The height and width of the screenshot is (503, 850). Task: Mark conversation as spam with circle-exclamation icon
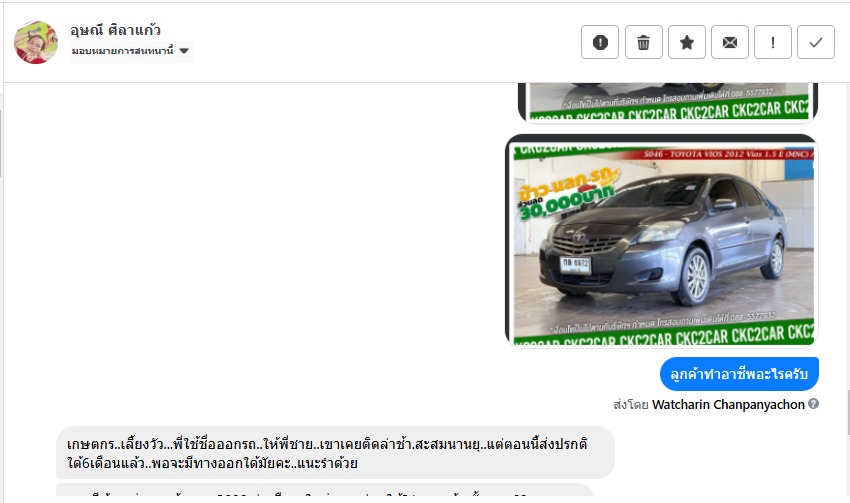coord(600,42)
